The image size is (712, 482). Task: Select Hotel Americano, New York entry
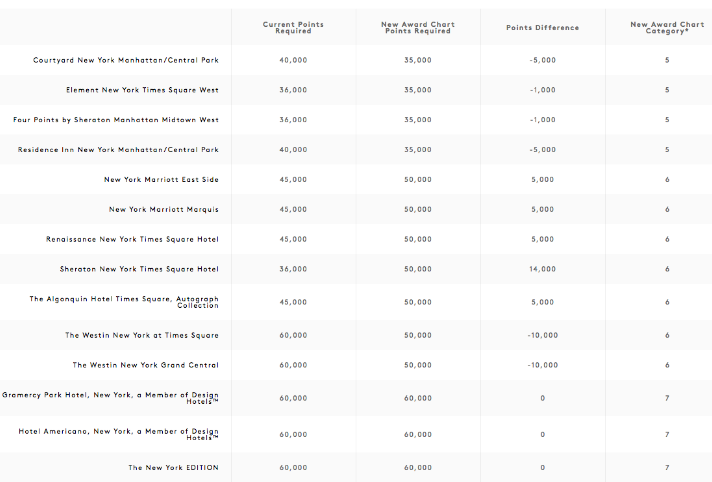click(x=118, y=433)
